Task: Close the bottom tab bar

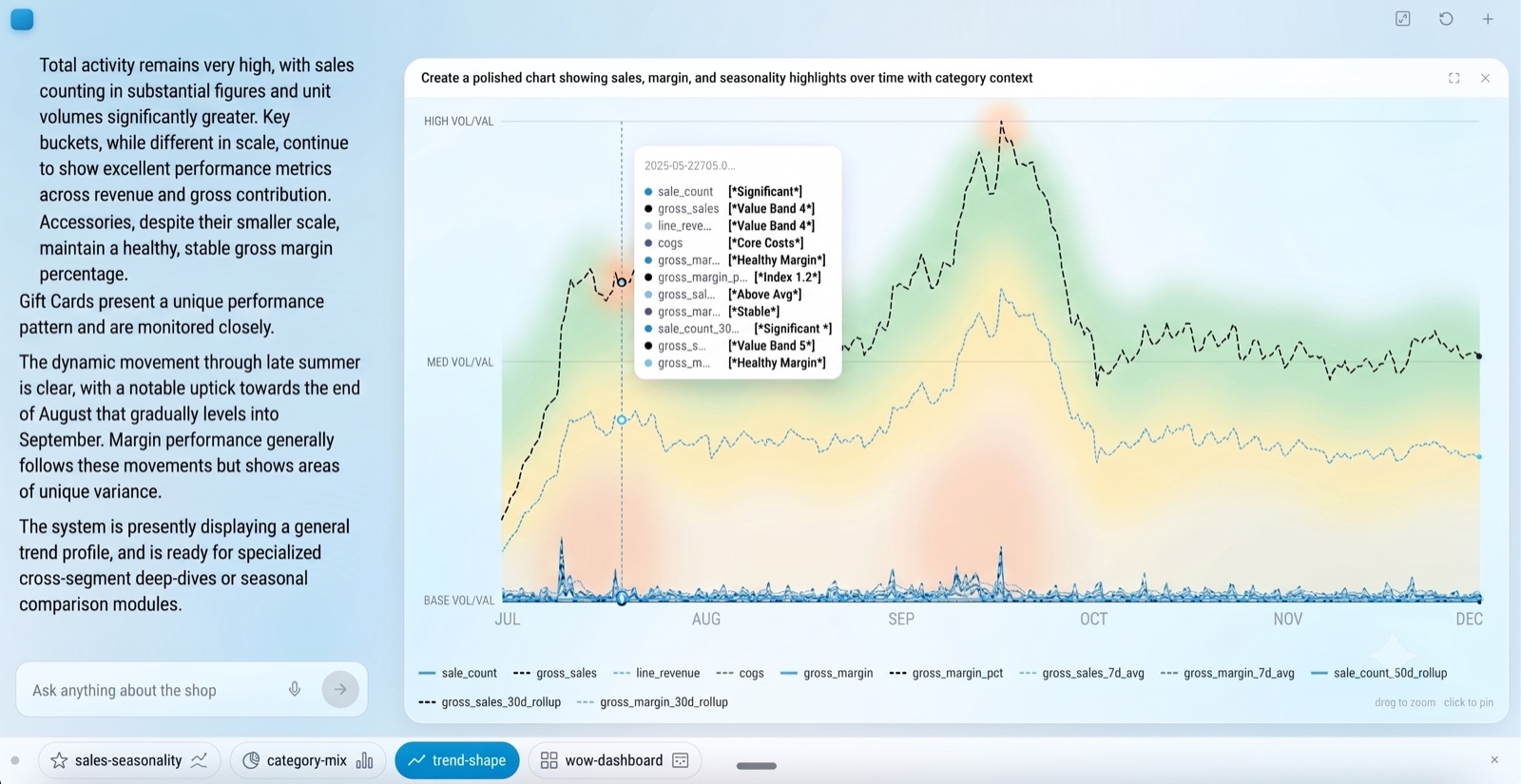Action: [1494, 760]
